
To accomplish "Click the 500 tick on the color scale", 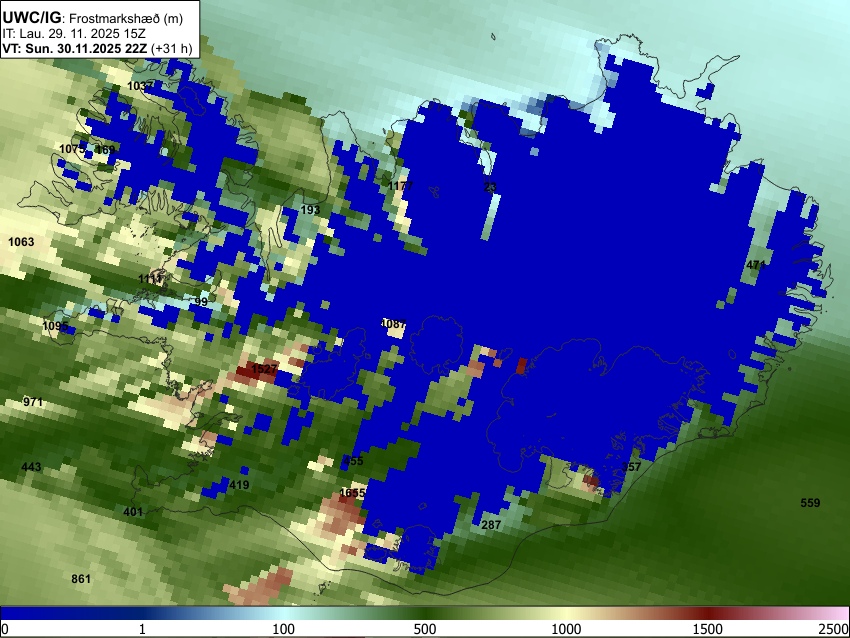I will (x=424, y=629).
